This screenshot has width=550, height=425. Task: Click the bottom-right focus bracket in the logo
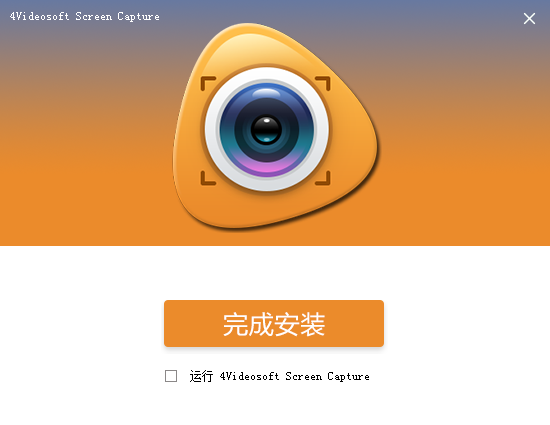[x=323, y=178]
